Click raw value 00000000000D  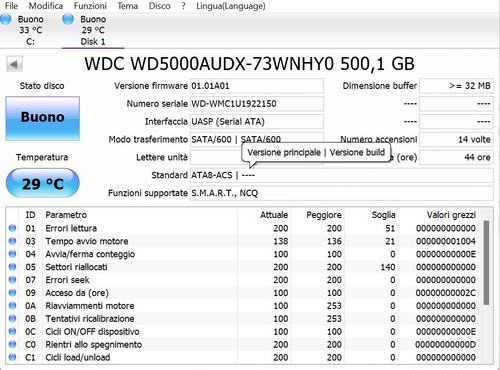[x=446, y=345]
